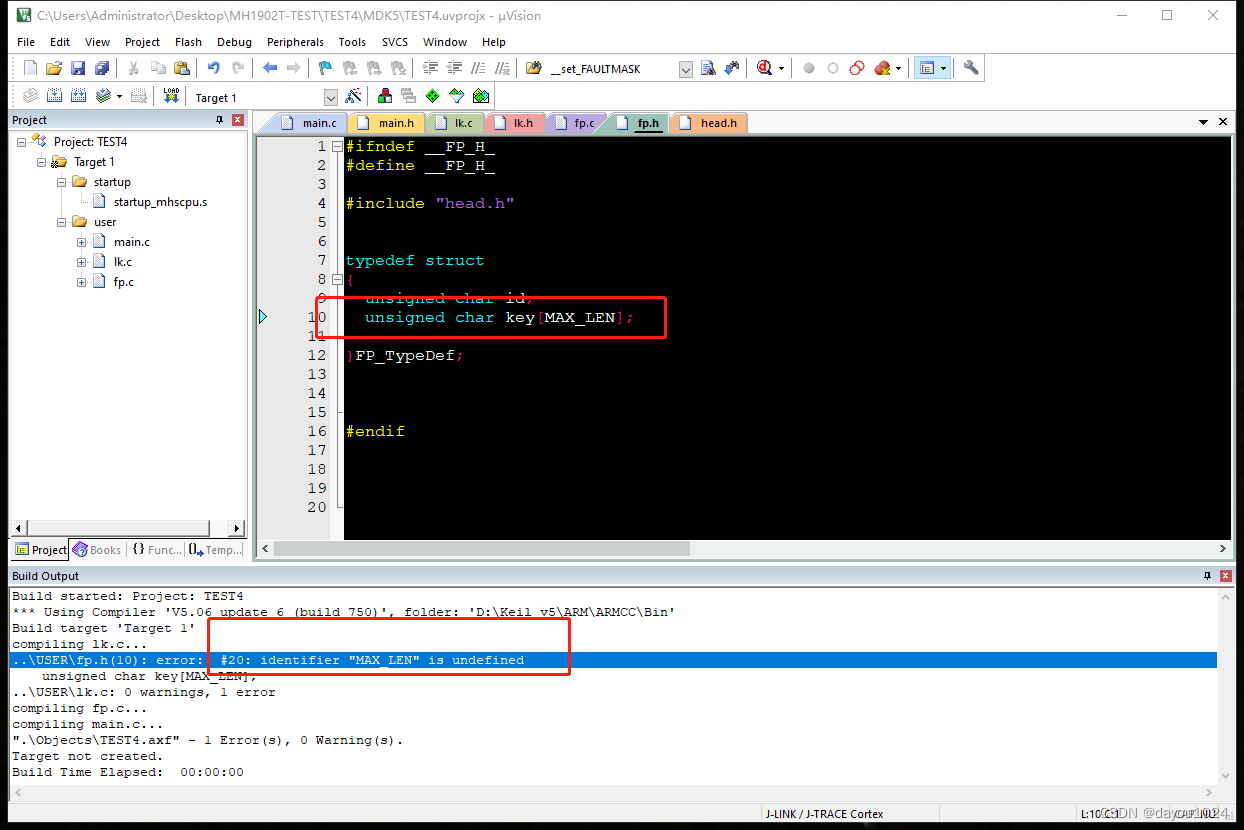
Task: Collapse the Project: TEST4 tree node
Action: [22, 142]
